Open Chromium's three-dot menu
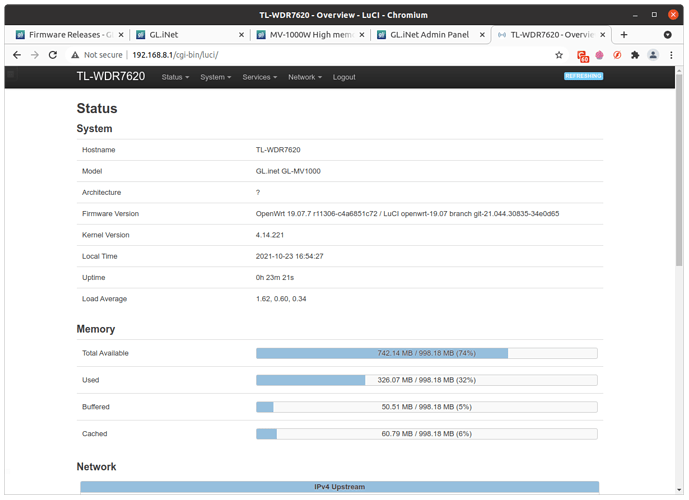This screenshot has width=689, height=500. (671, 55)
